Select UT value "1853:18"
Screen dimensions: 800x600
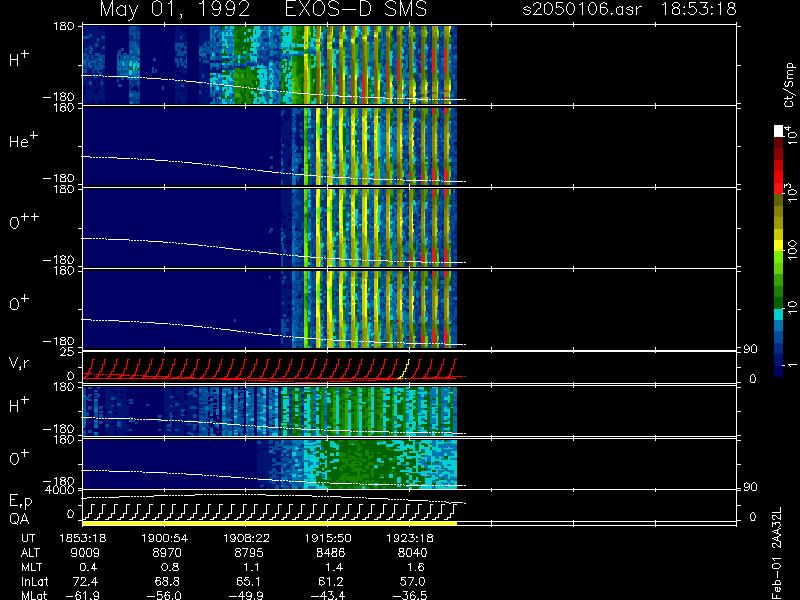tap(83, 538)
